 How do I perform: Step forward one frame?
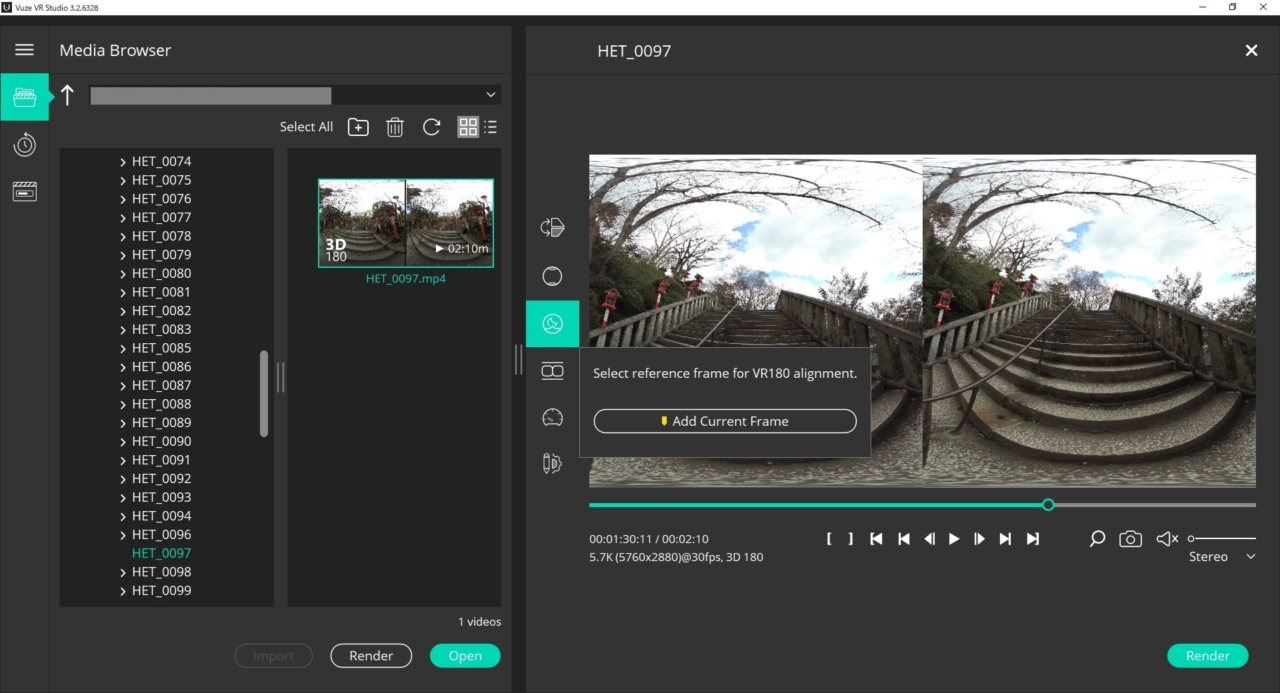(979, 539)
